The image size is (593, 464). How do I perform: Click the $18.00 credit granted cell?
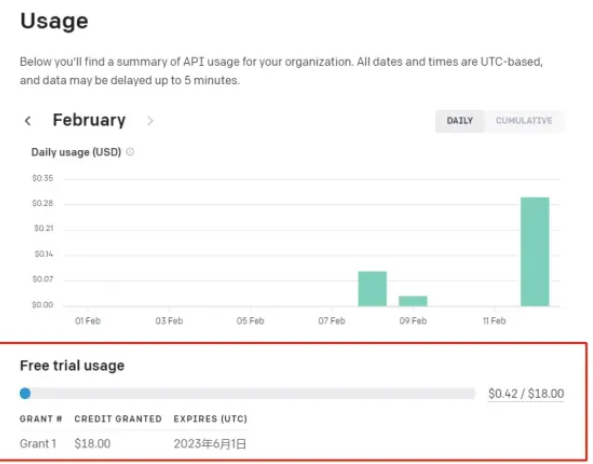(x=92, y=444)
